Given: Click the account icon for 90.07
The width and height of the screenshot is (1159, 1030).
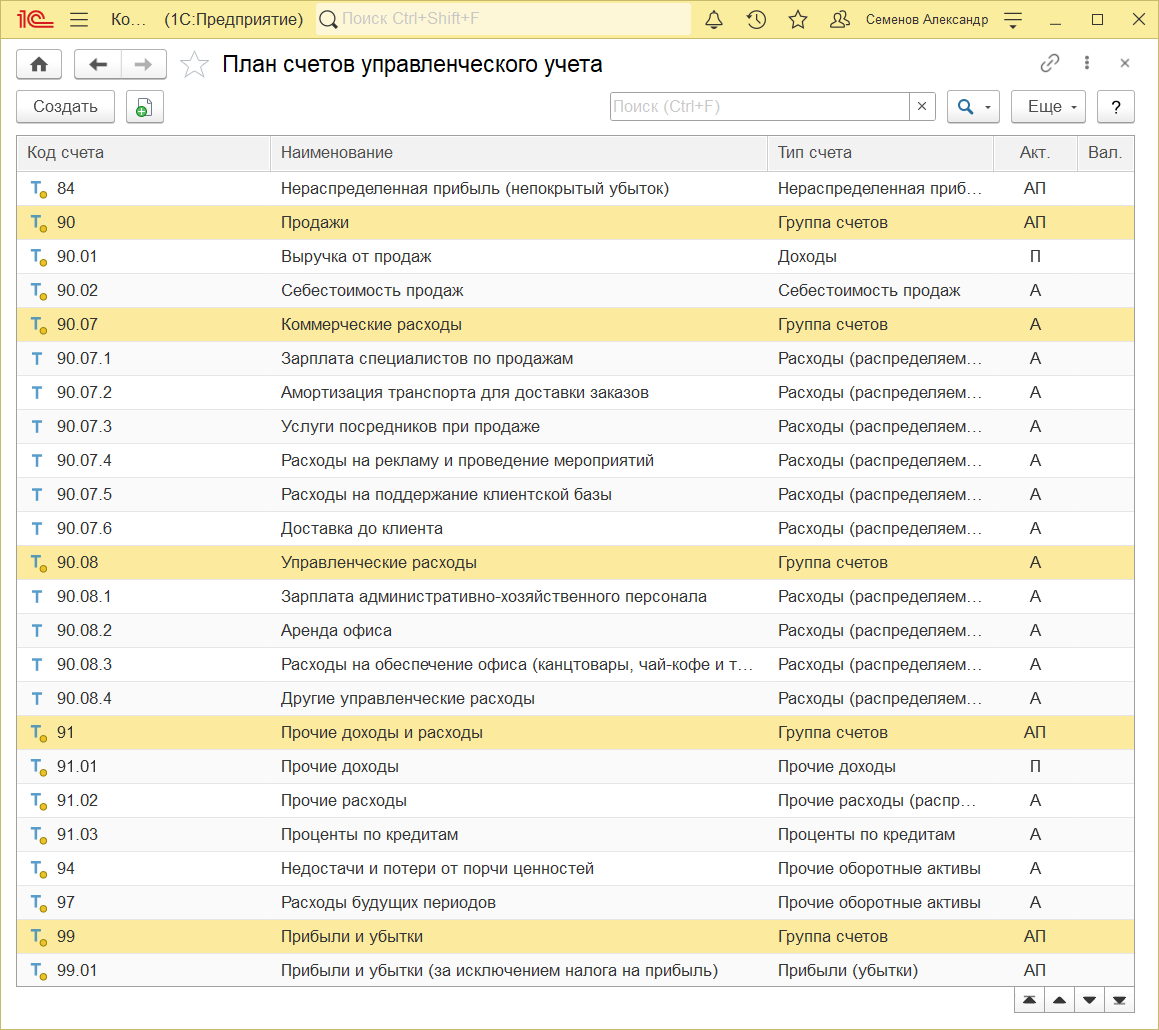Looking at the screenshot, I should [x=38, y=325].
